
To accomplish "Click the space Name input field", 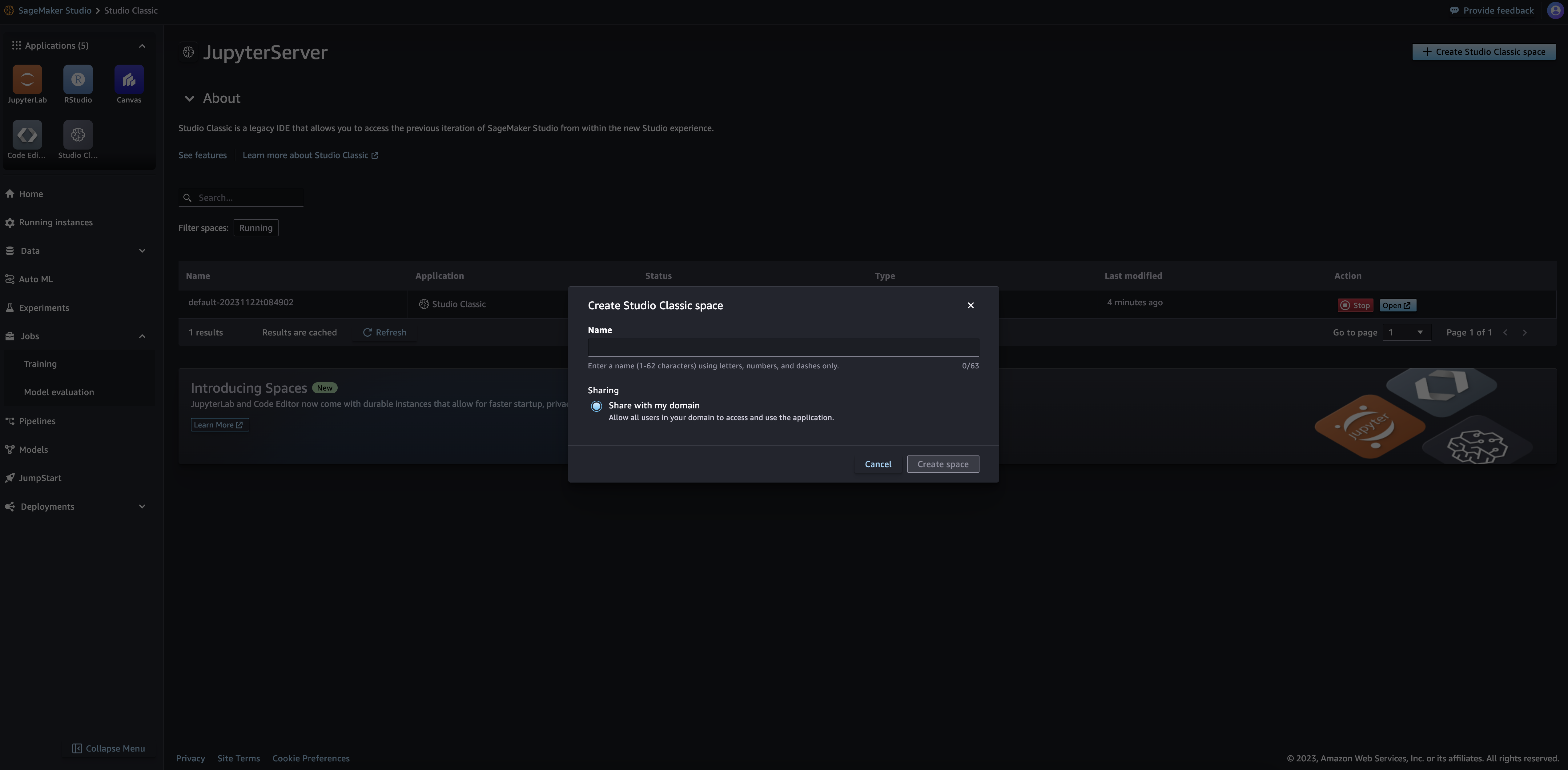I will (x=783, y=347).
